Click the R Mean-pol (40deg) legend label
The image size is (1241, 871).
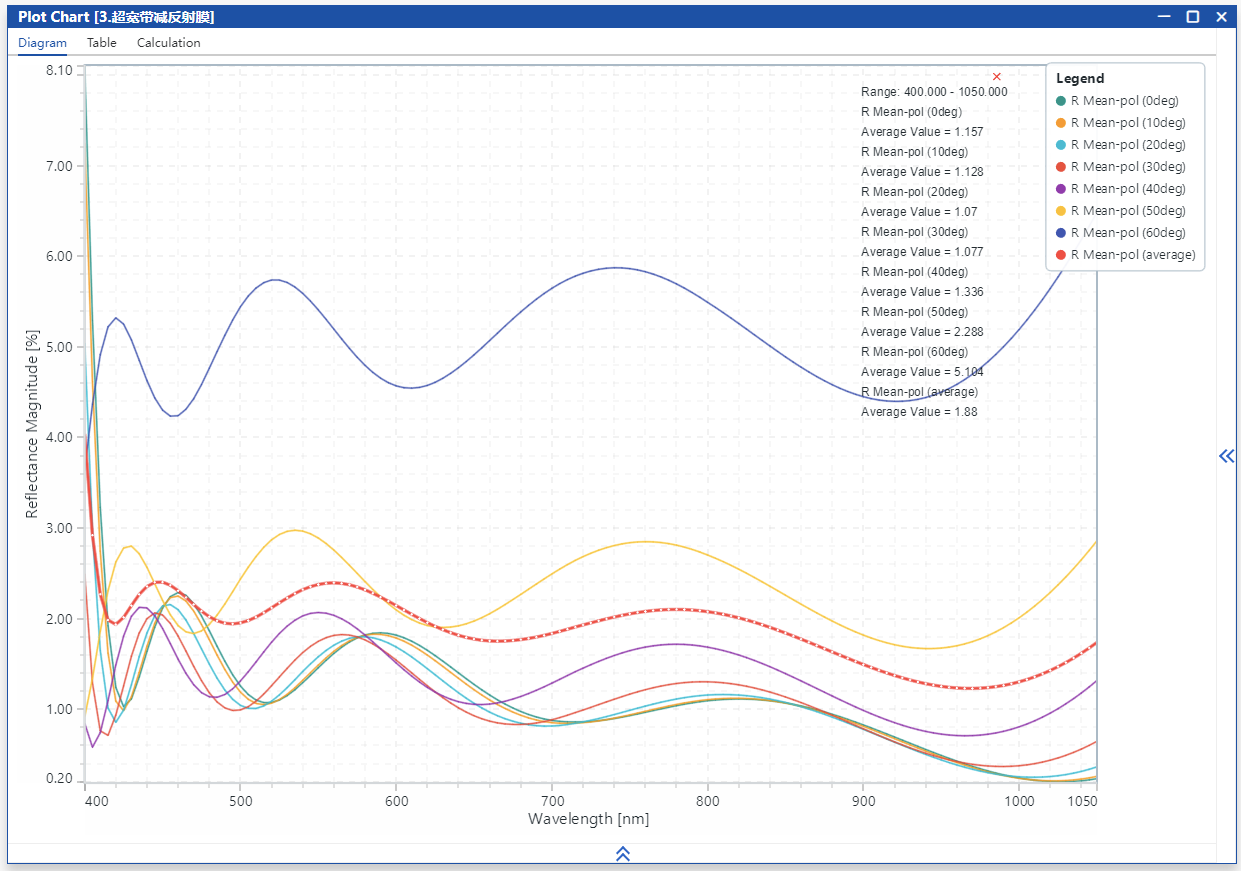1127,189
